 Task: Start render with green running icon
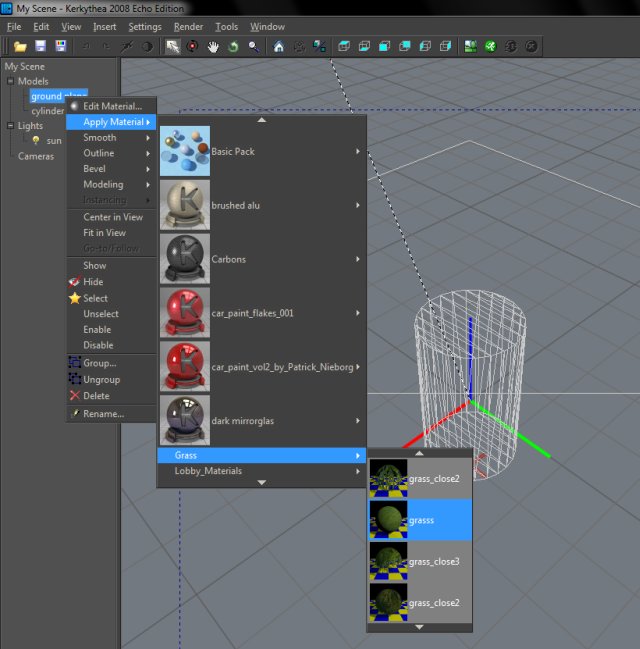tap(491, 46)
